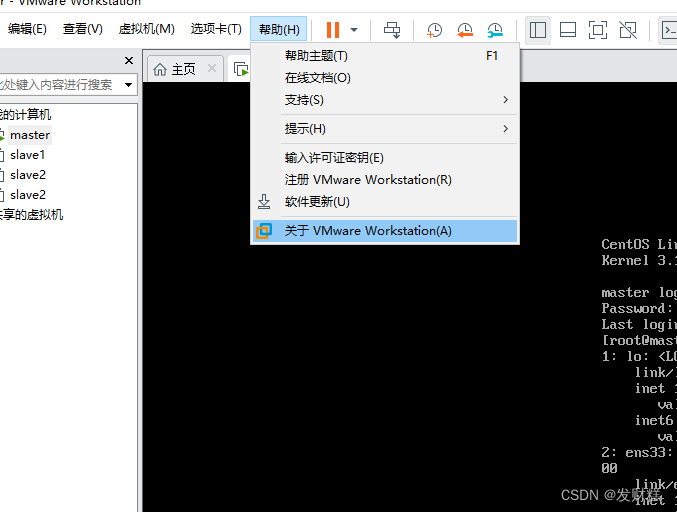Open the 查看(V) menu

point(83,29)
